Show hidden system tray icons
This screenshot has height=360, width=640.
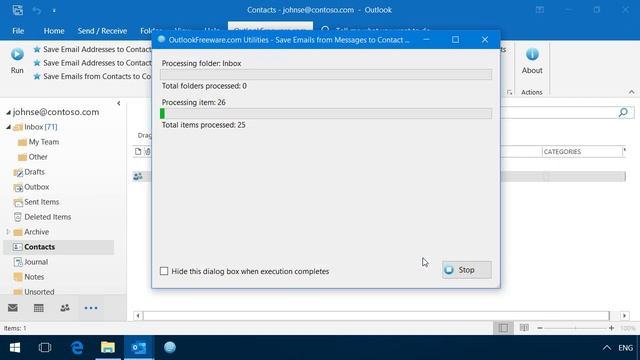point(607,348)
